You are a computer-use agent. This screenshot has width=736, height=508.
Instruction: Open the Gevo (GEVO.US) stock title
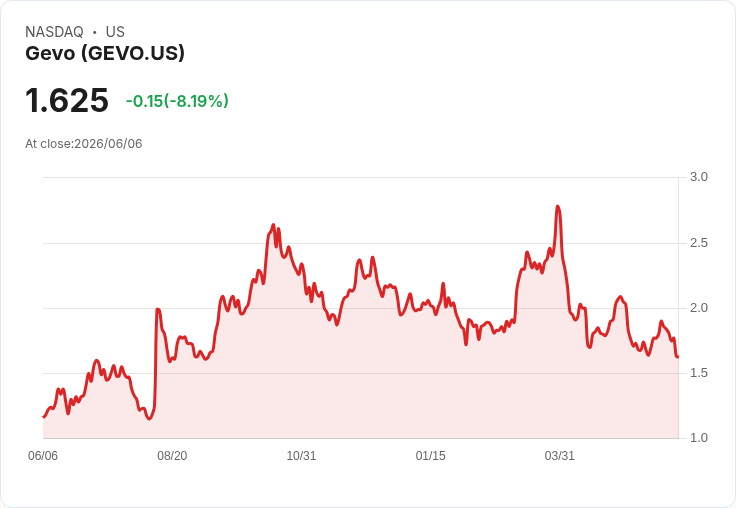coord(105,53)
